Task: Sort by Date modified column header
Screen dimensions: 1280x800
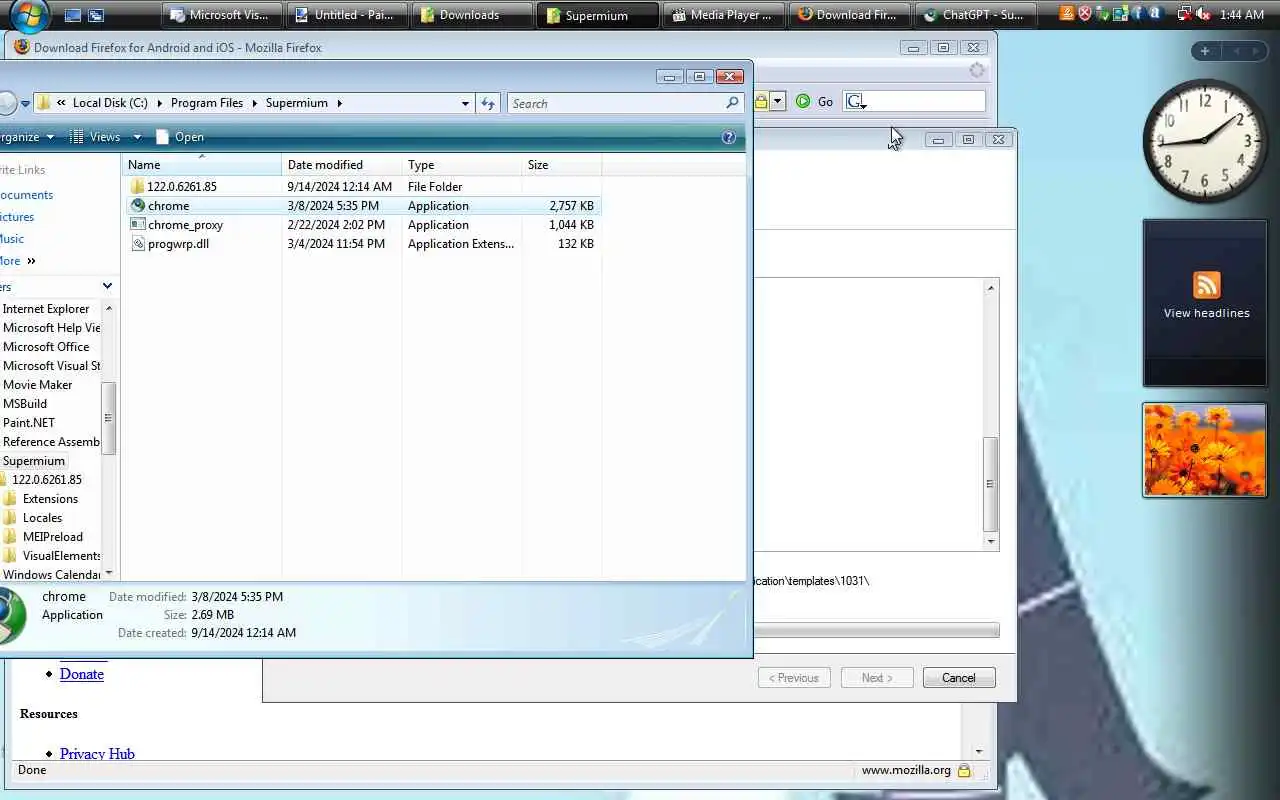Action: [342, 165]
